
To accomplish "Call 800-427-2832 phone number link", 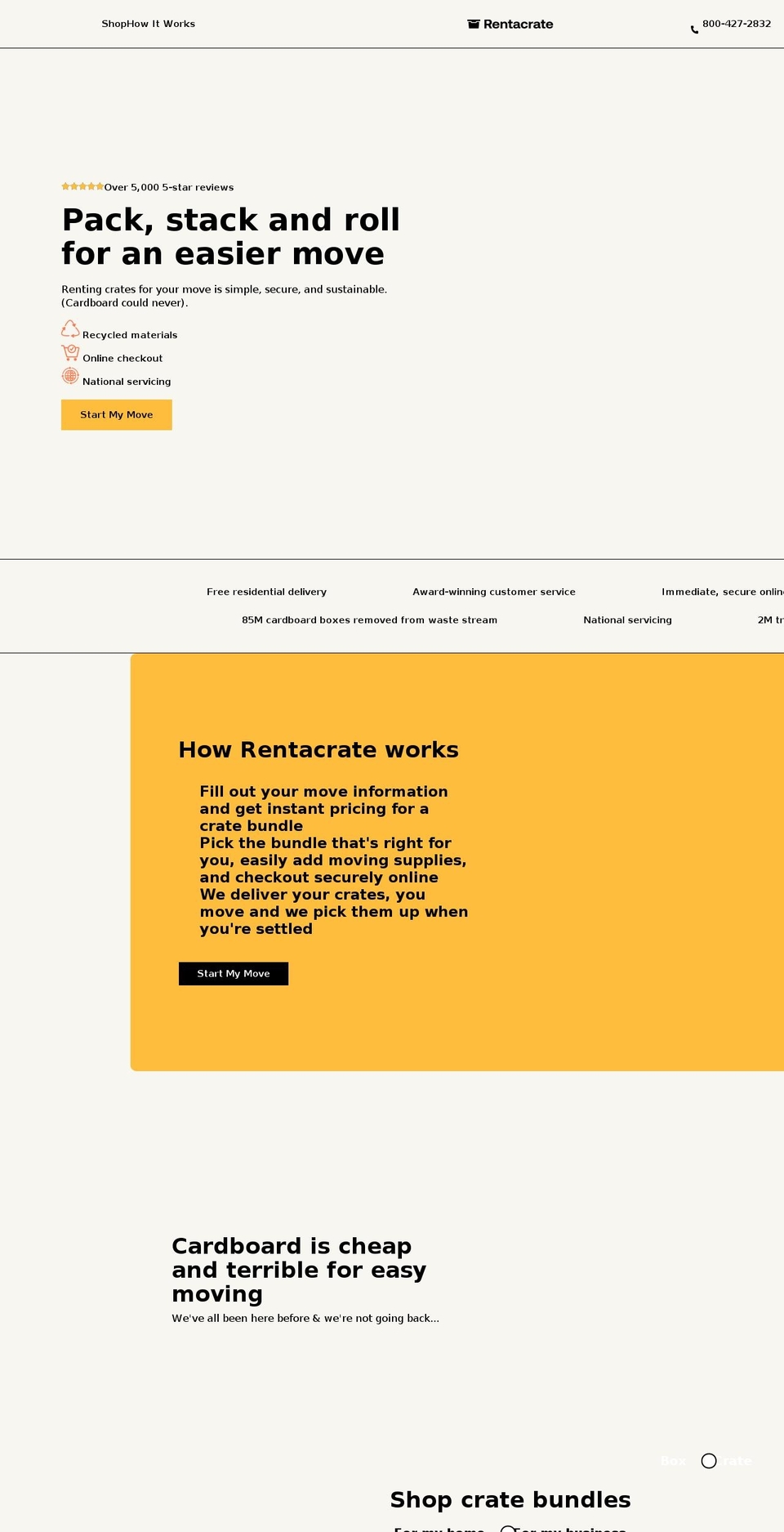I will click(737, 24).
